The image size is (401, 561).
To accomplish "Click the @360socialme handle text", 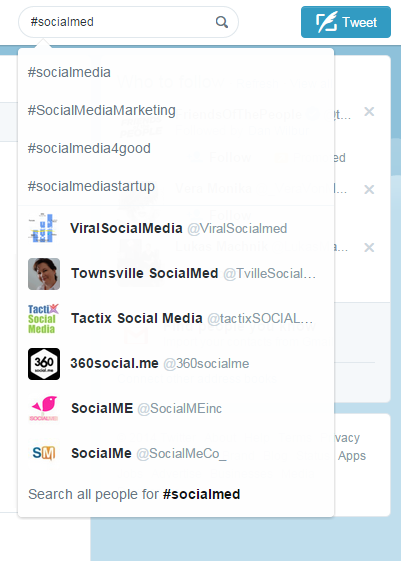I will coord(206,364).
